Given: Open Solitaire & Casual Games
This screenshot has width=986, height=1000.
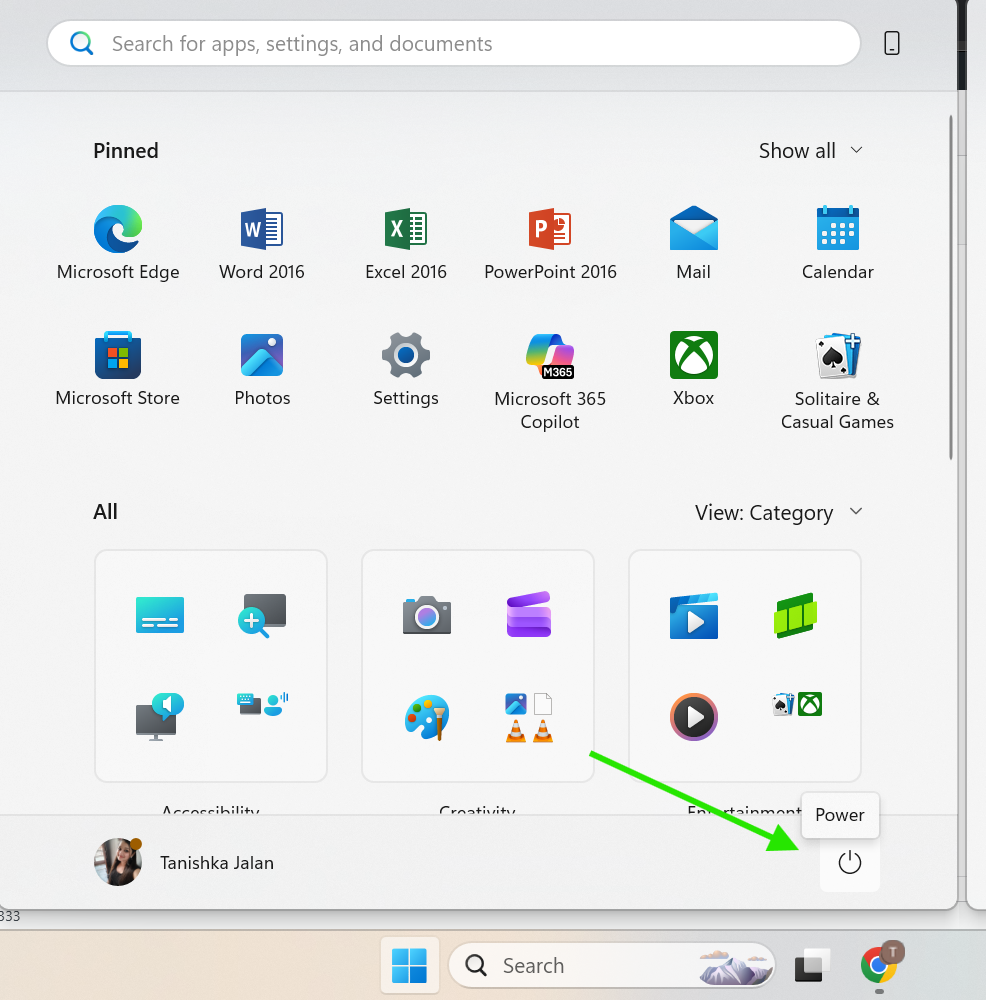Looking at the screenshot, I should [x=837, y=381].
